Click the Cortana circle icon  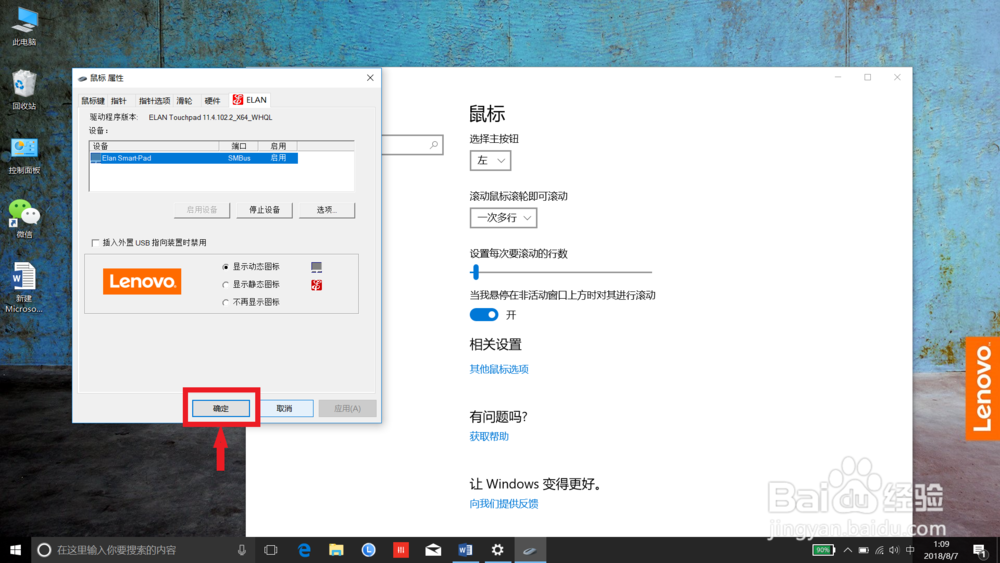point(44,550)
